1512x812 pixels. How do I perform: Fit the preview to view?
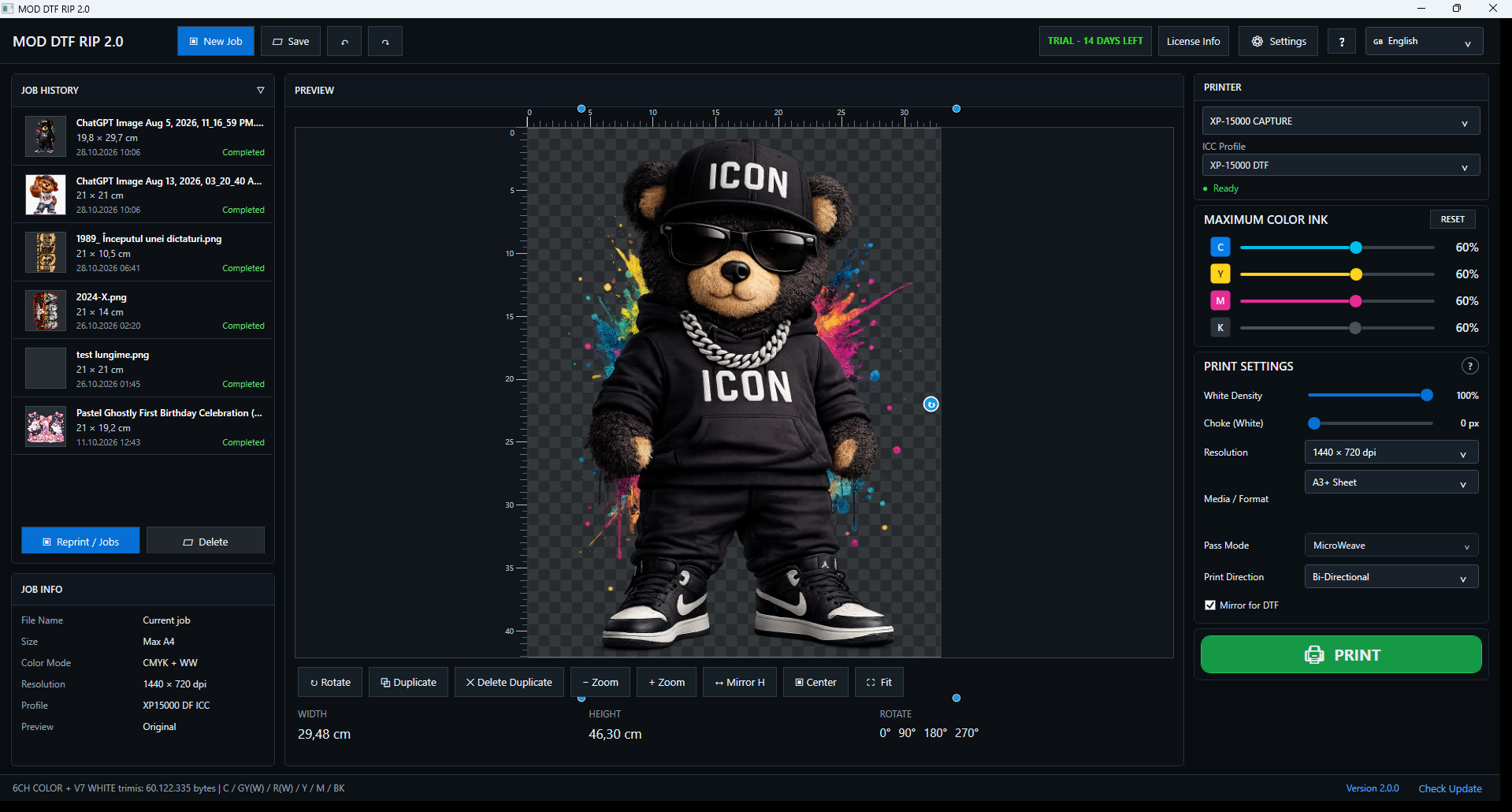(x=879, y=682)
